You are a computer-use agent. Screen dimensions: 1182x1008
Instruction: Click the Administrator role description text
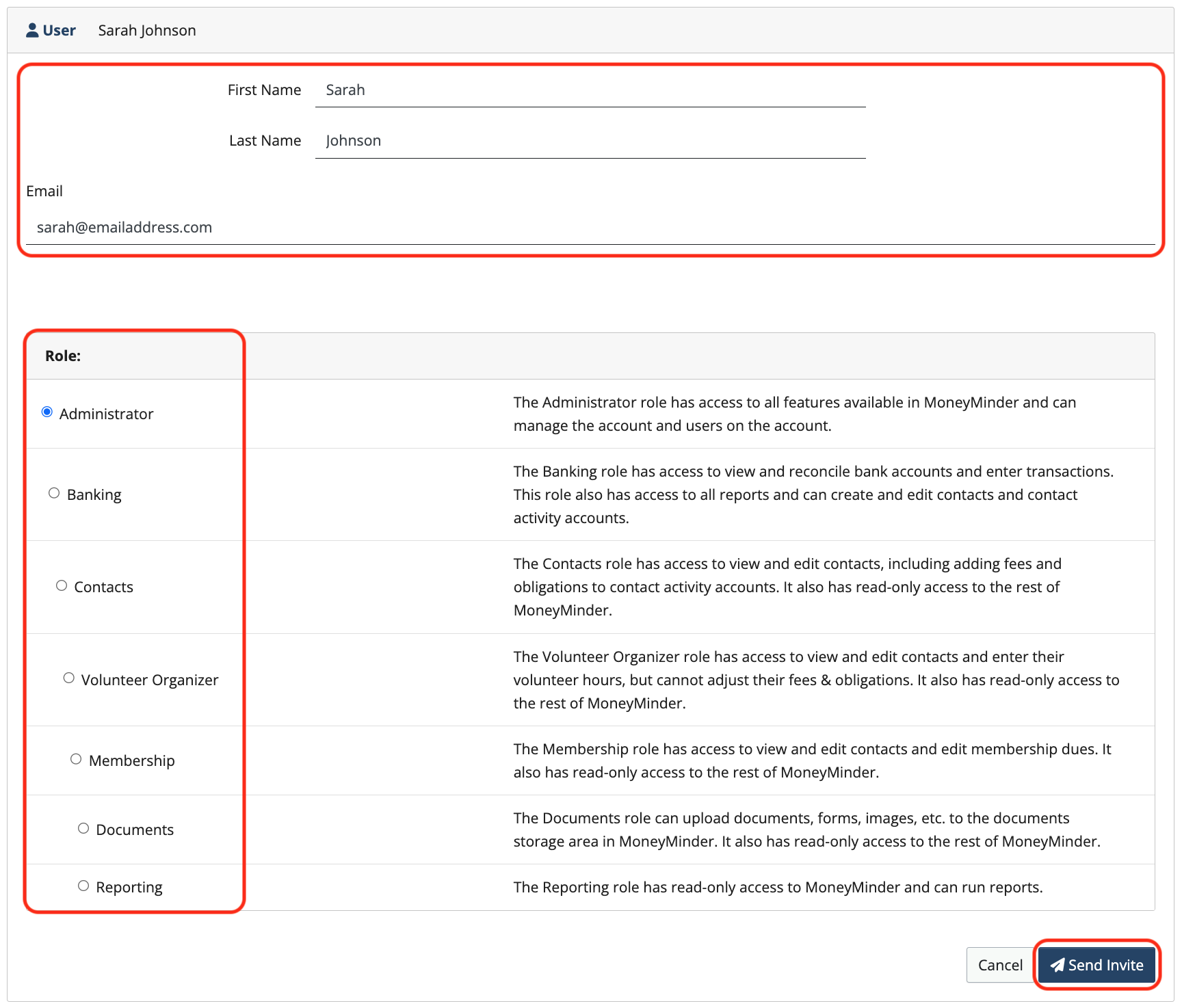pyautogui.click(x=795, y=414)
